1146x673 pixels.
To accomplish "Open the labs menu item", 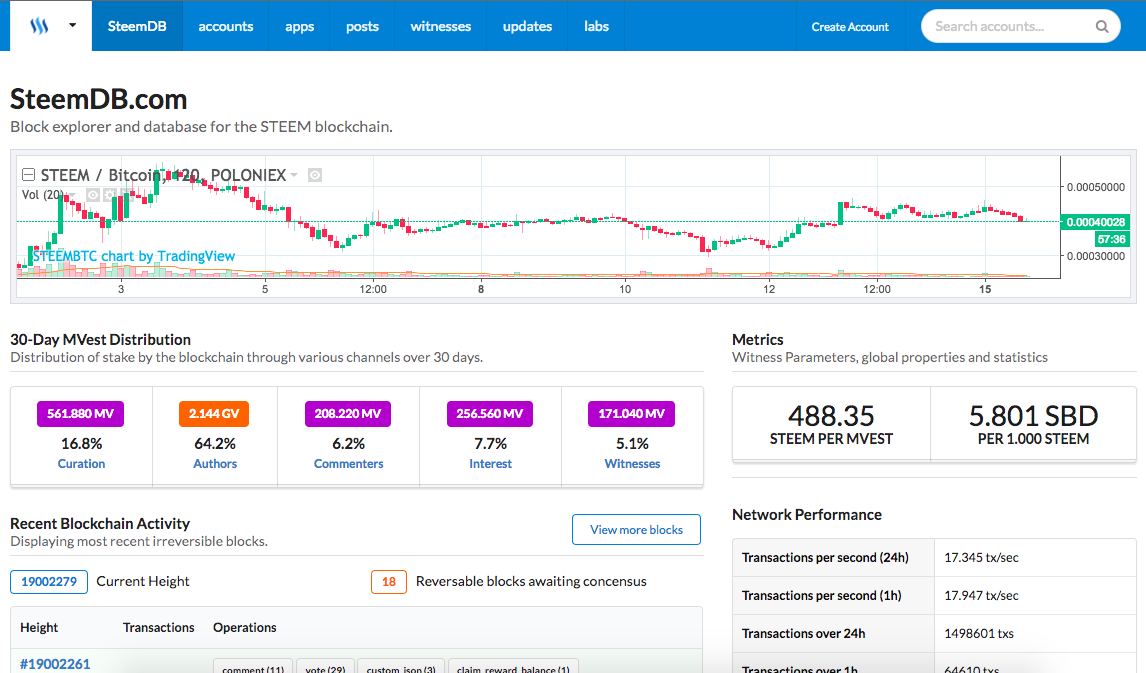I will coord(596,26).
